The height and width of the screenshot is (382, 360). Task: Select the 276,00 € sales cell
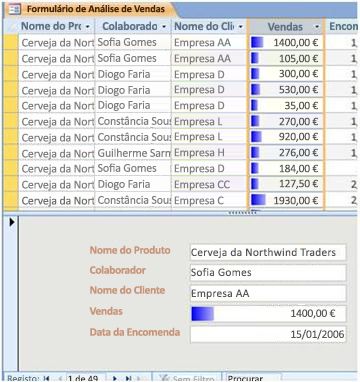(x=286, y=153)
